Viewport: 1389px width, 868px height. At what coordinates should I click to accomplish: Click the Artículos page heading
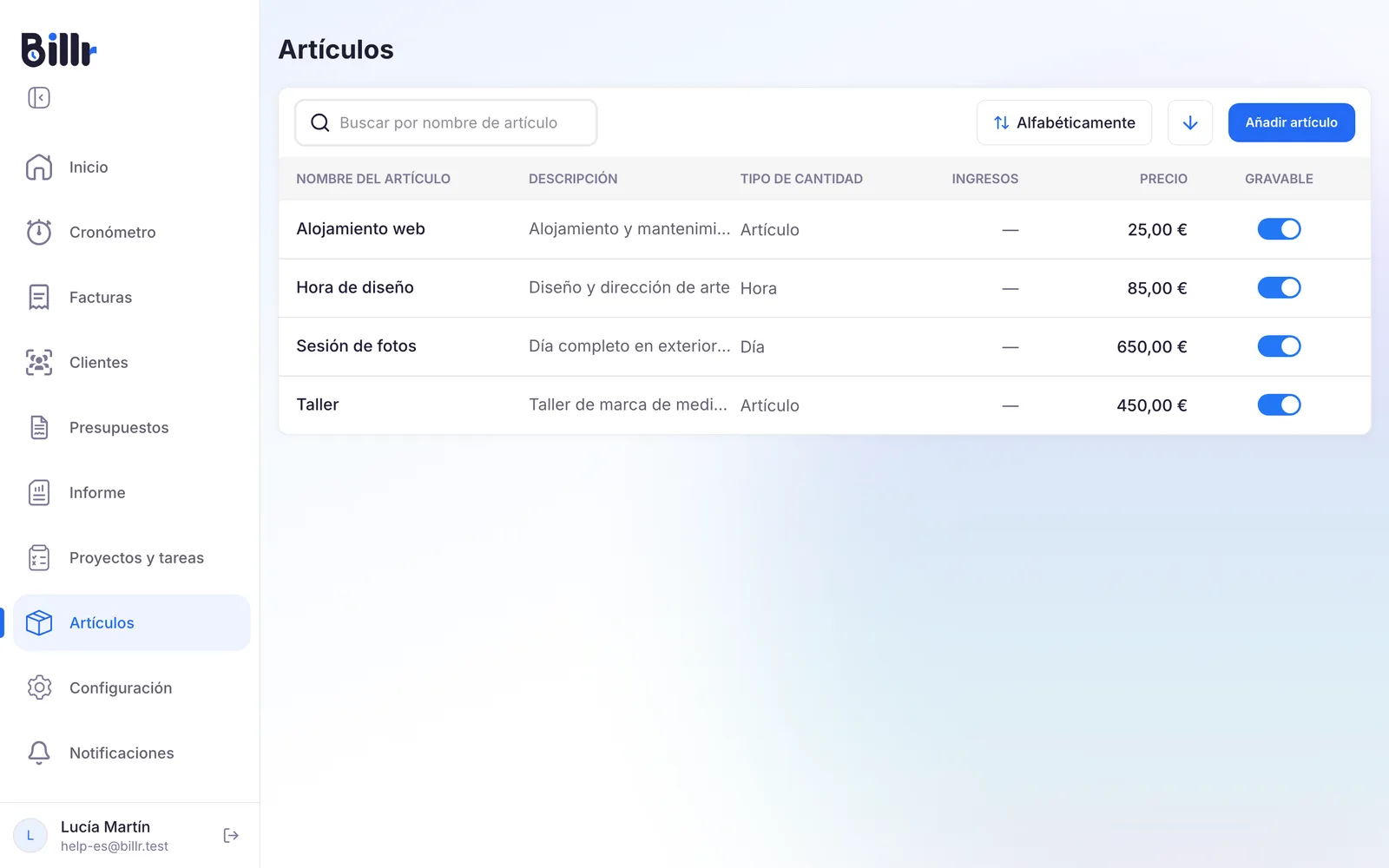[336, 49]
